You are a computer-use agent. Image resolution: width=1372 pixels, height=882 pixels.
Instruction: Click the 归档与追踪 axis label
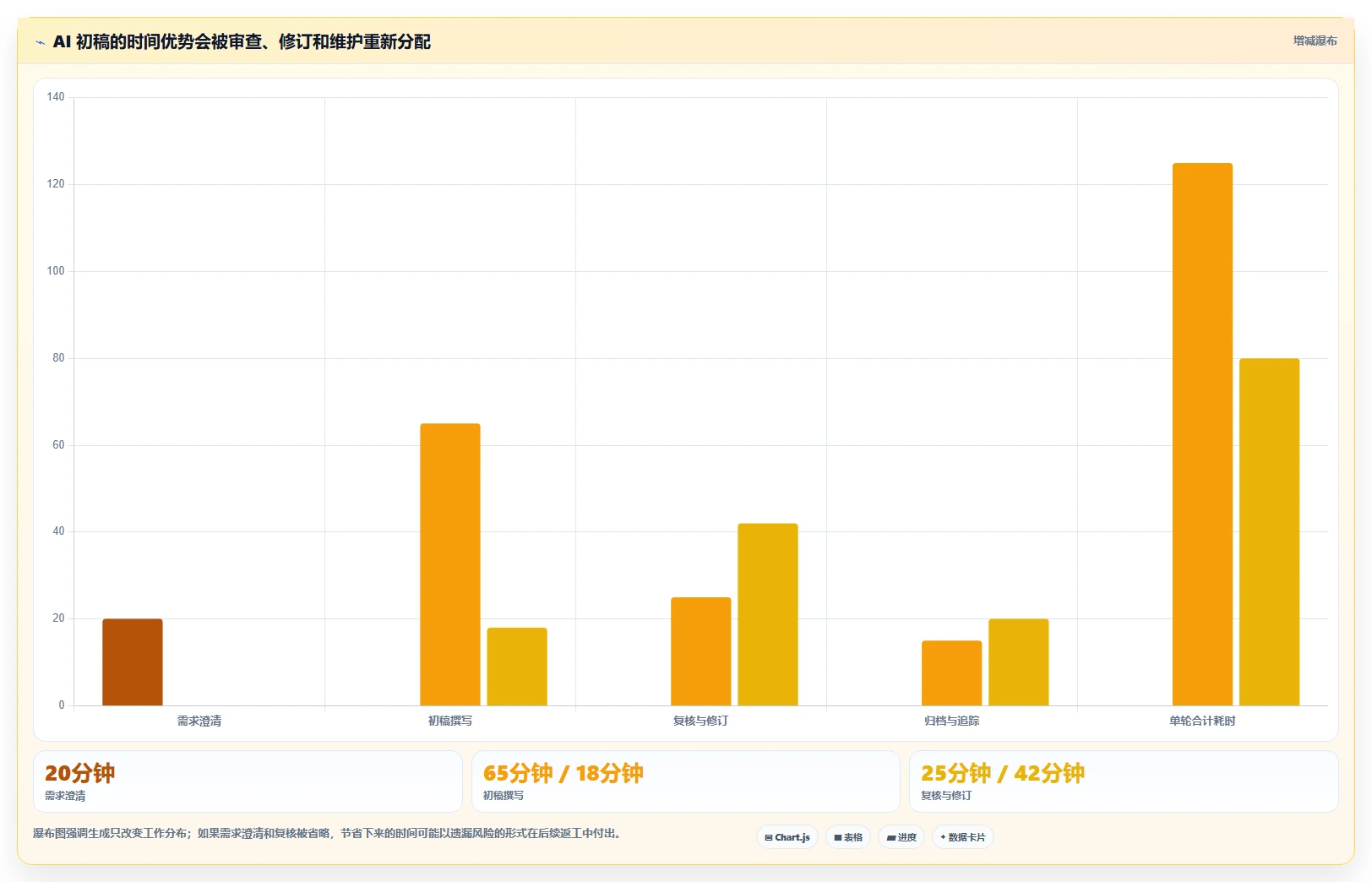(952, 721)
